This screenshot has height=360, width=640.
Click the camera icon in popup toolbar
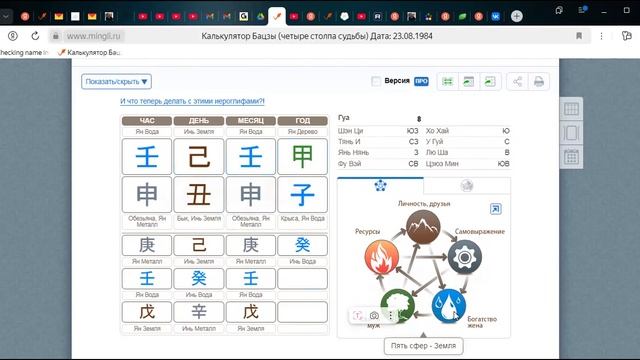(x=374, y=316)
